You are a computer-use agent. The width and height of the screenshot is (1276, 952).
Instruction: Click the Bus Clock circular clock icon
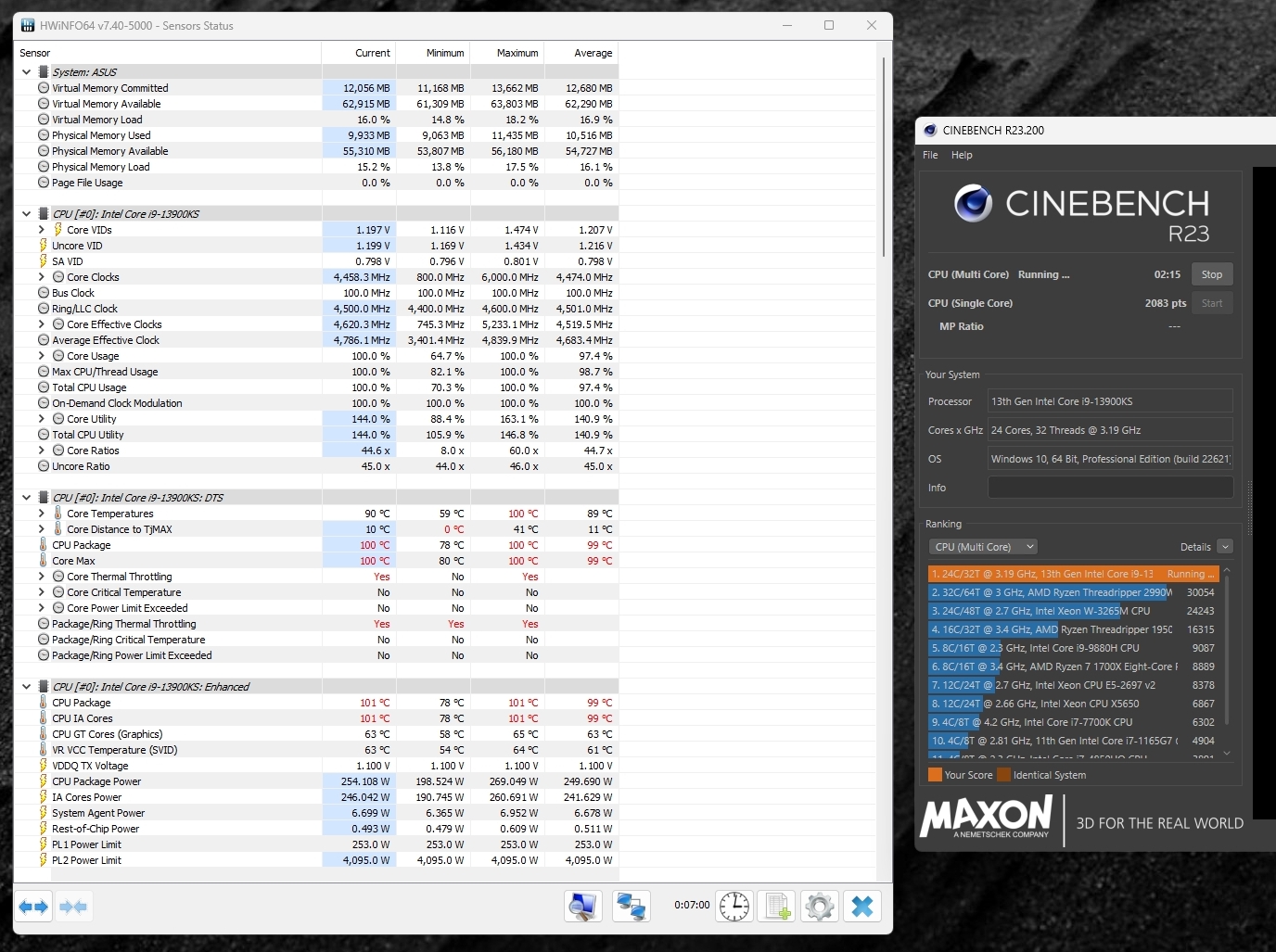(43, 293)
